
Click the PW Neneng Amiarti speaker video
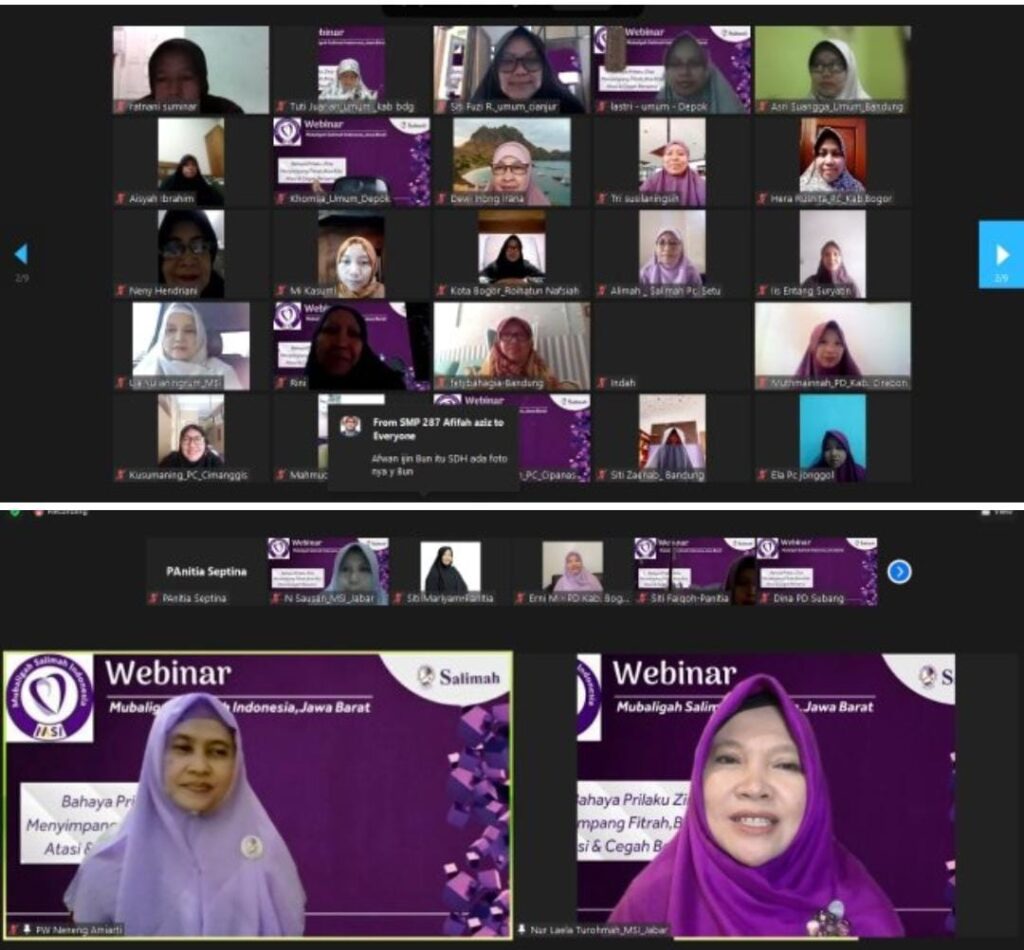pos(258,795)
